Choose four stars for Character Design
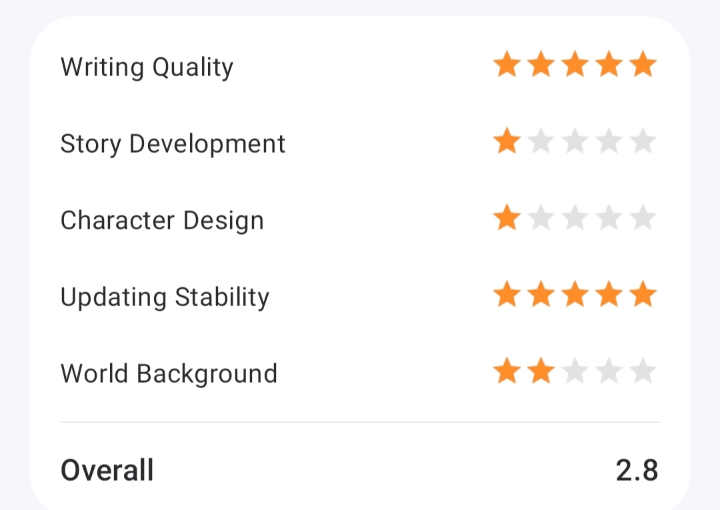This screenshot has height=510, width=720. [x=609, y=218]
